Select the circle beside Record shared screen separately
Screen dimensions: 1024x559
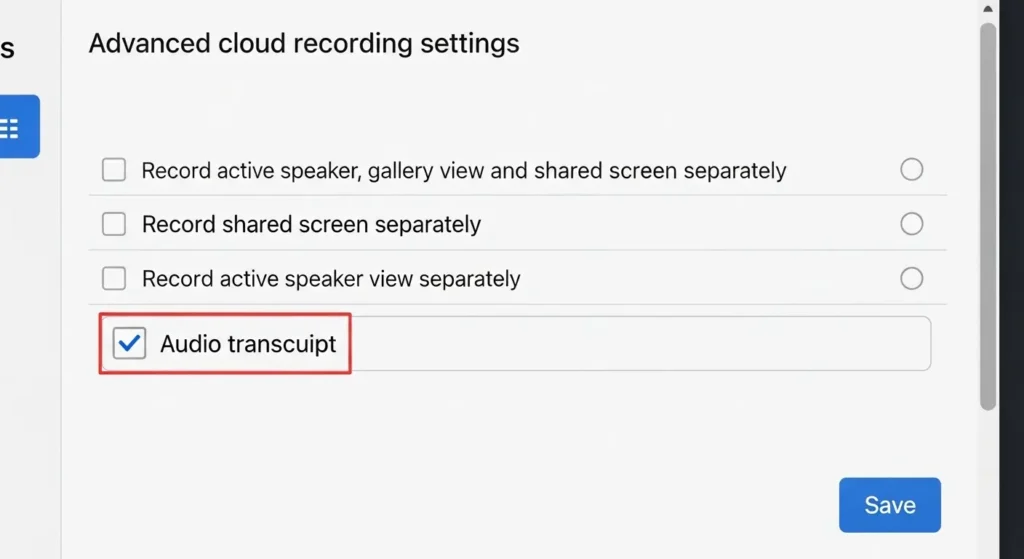pos(911,223)
